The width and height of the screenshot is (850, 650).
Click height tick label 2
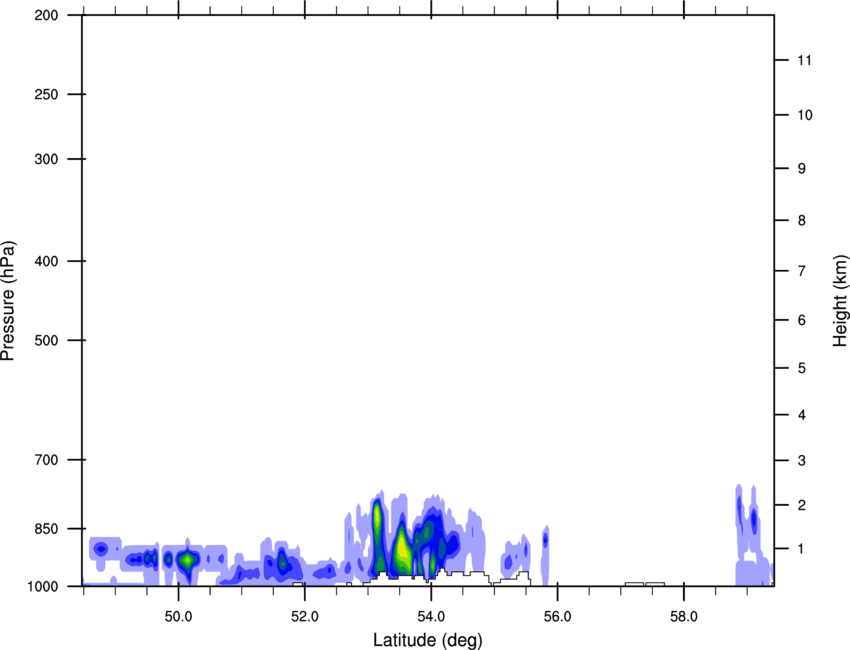(x=802, y=505)
